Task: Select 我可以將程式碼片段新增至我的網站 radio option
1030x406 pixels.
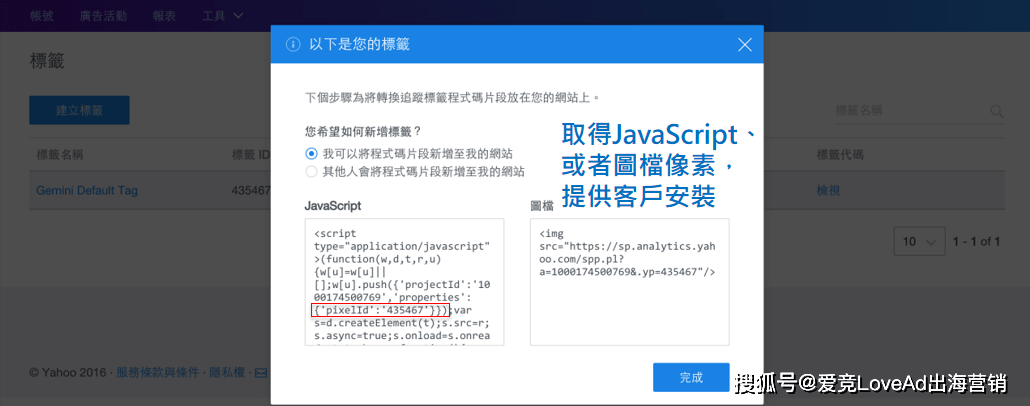Action: click(x=311, y=154)
